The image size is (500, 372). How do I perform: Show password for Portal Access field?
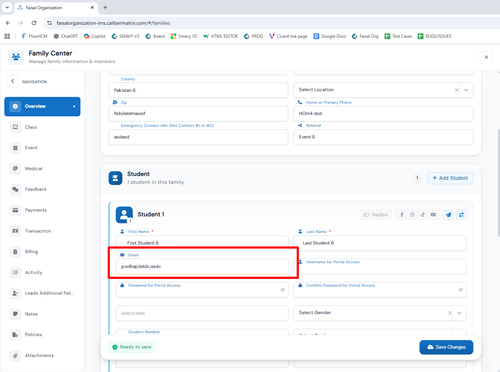click(x=283, y=290)
